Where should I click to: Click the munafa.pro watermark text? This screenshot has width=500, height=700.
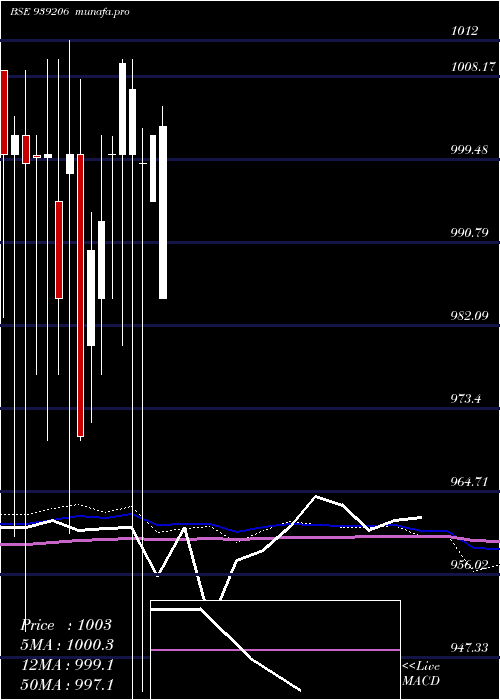pyautogui.click(x=102, y=12)
